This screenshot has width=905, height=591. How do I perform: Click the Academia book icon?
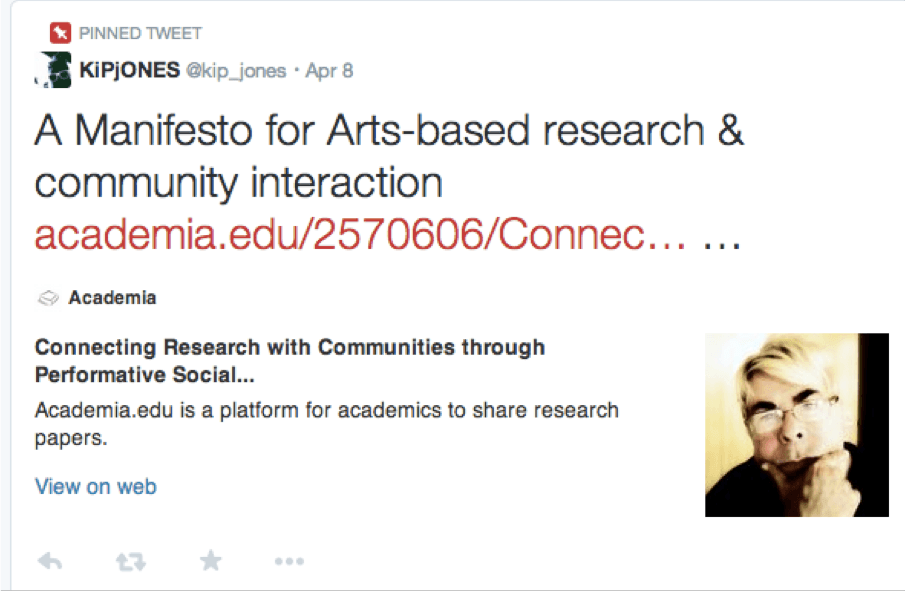click(x=48, y=298)
